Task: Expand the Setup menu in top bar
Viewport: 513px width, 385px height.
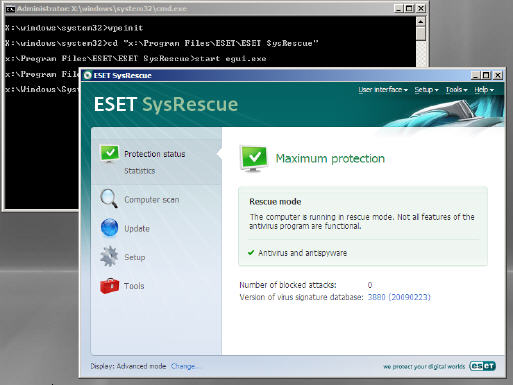Action: [x=426, y=90]
